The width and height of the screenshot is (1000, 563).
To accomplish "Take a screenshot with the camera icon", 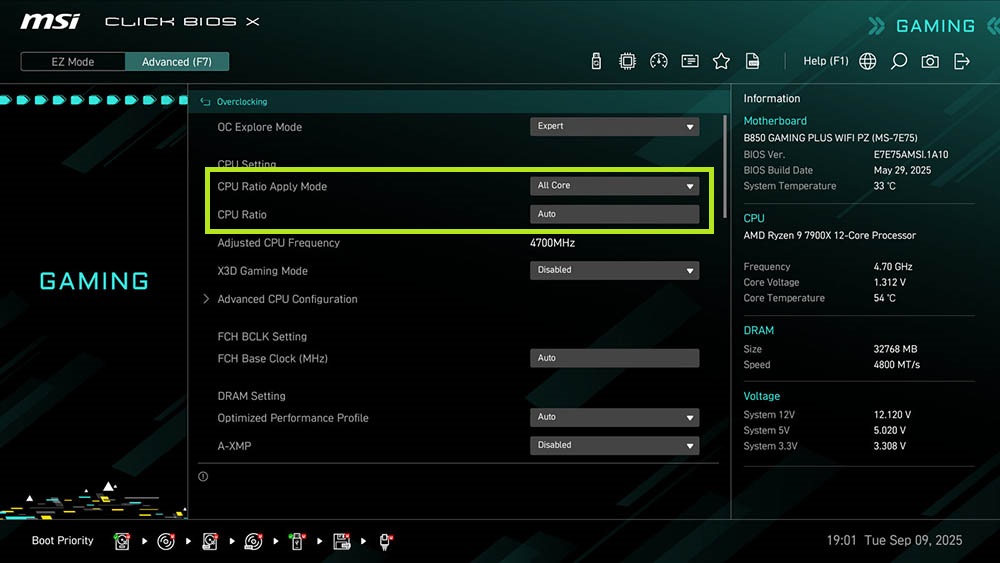I will click(x=930, y=61).
